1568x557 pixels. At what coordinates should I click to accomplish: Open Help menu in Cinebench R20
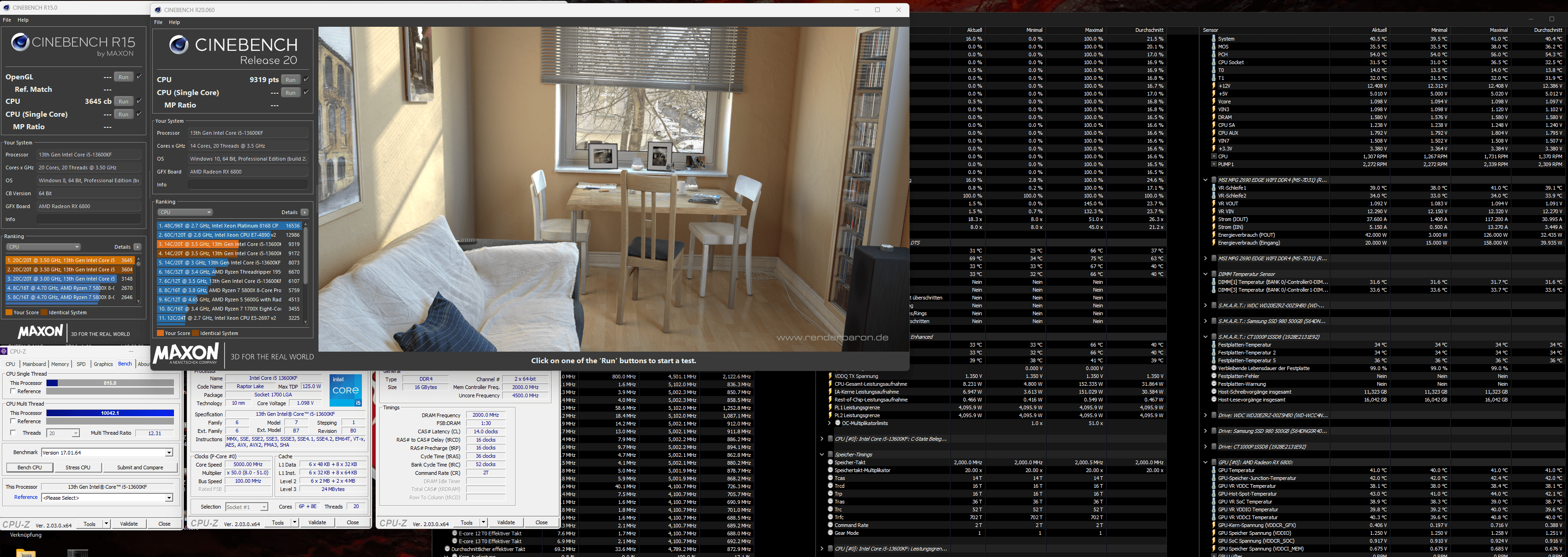[x=174, y=22]
